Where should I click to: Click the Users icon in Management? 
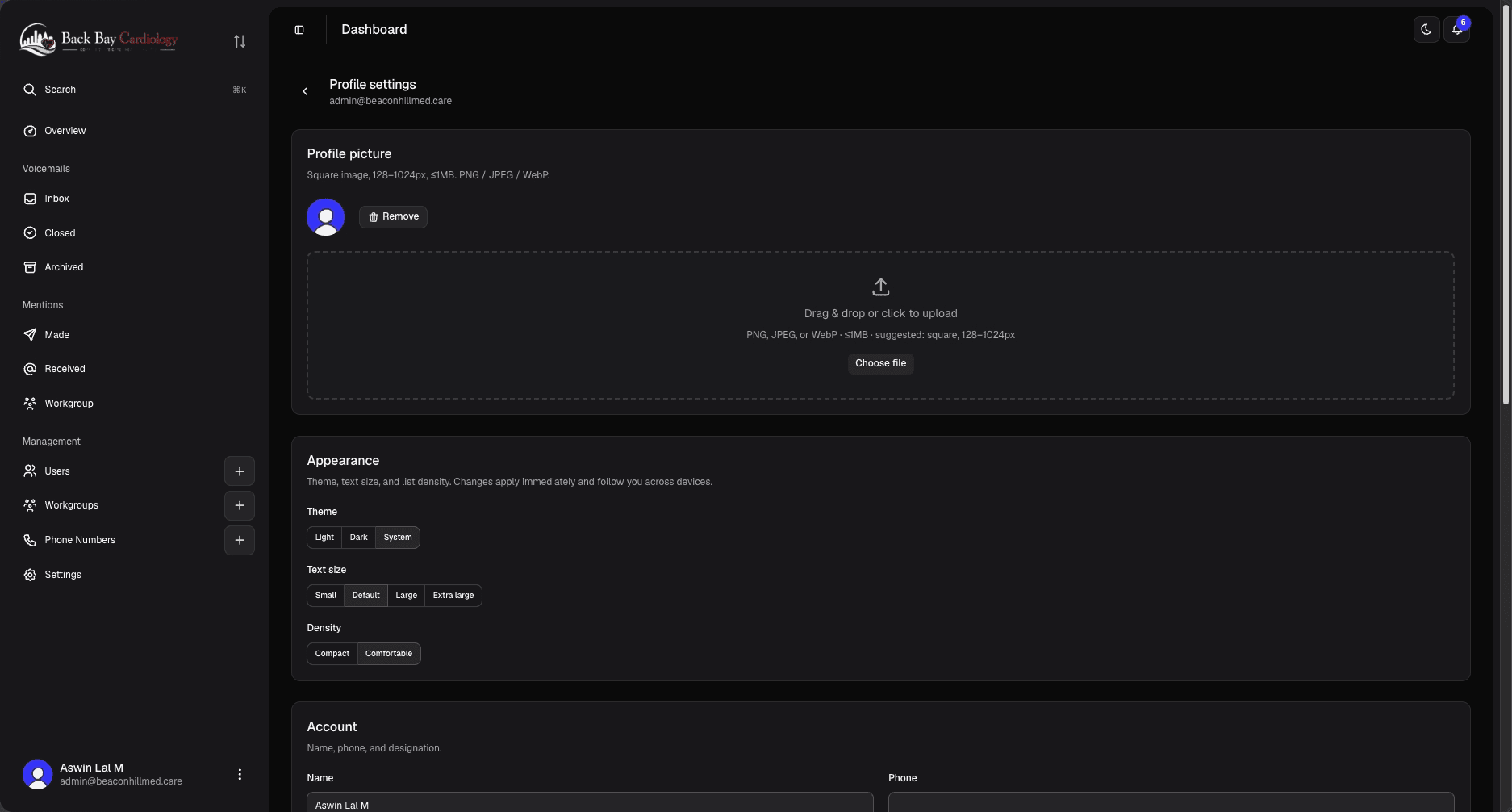click(30, 471)
